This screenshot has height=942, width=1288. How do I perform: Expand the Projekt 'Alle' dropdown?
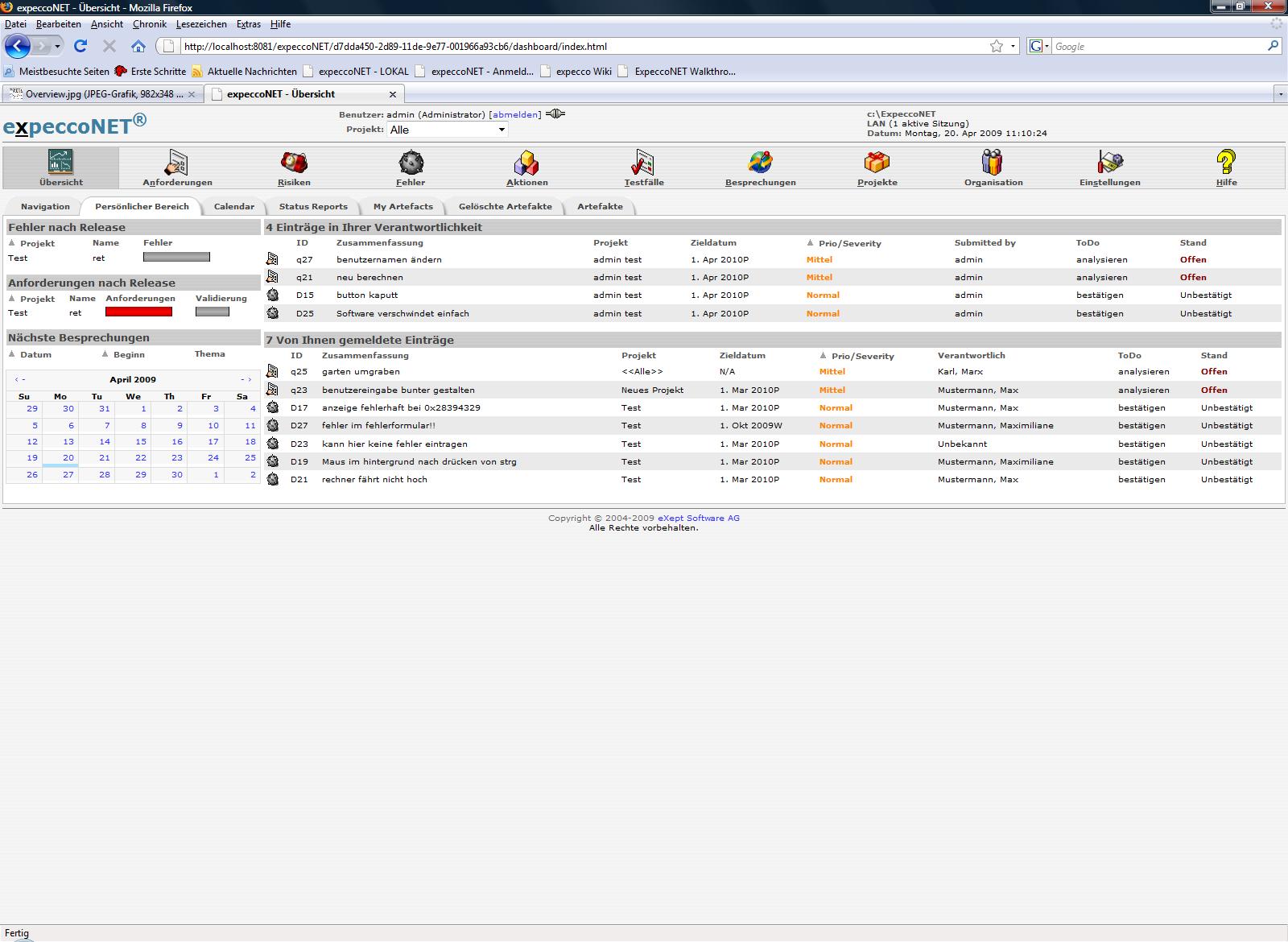(x=448, y=130)
